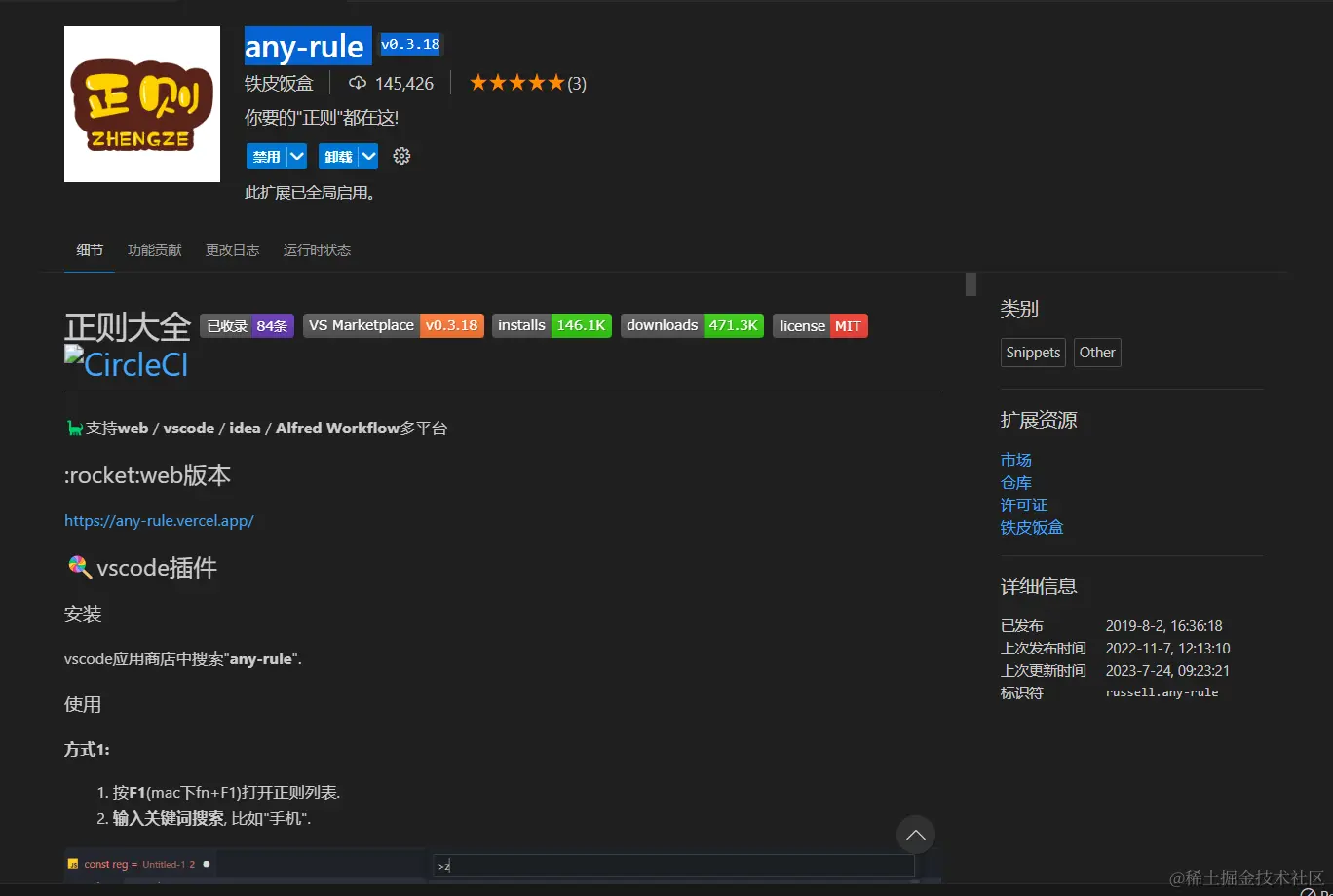Click the 类别 sidebar heading
1333x896 pixels.
[1019, 309]
